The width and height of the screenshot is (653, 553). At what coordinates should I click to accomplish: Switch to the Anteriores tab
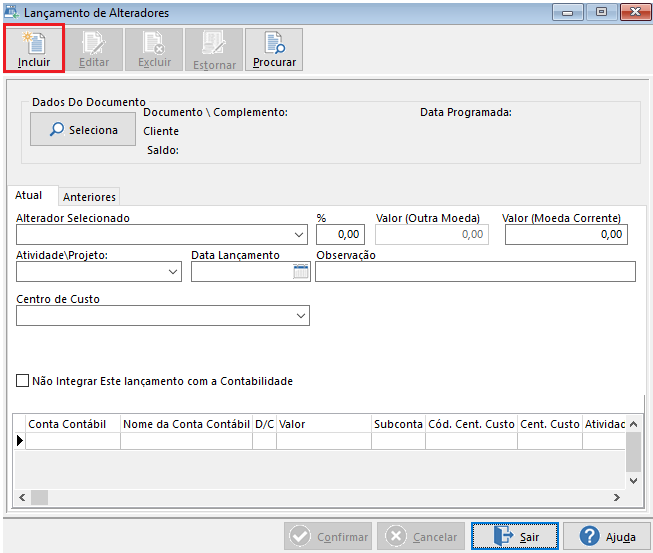[89, 197]
